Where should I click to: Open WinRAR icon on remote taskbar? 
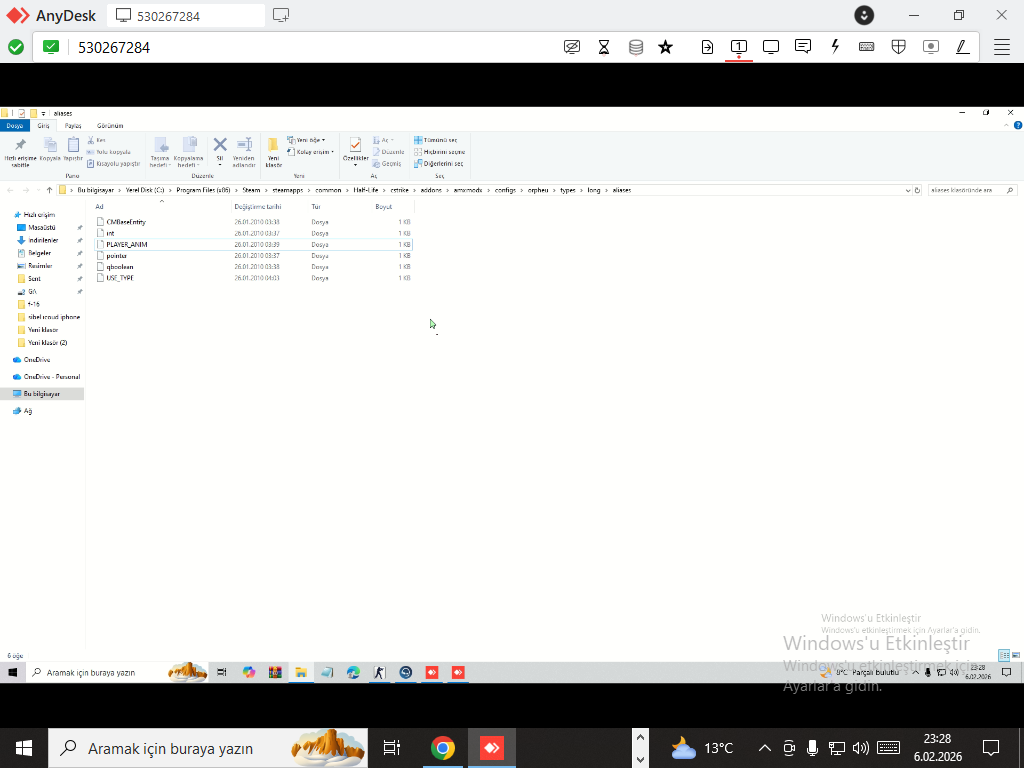click(275, 672)
